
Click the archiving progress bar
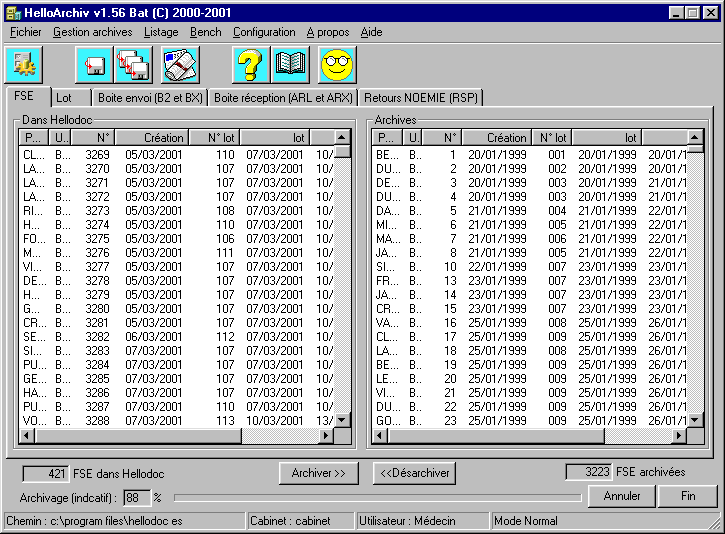[x=377, y=498]
